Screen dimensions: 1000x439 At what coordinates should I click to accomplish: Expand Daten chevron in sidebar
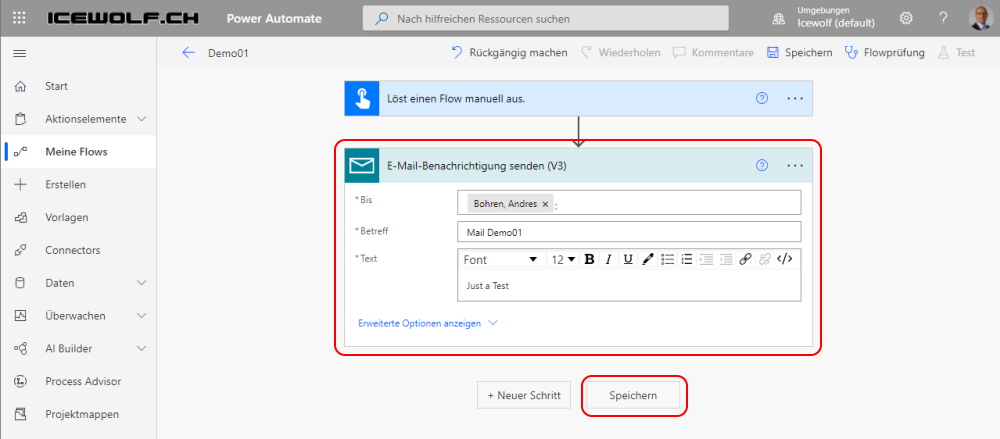(x=142, y=283)
